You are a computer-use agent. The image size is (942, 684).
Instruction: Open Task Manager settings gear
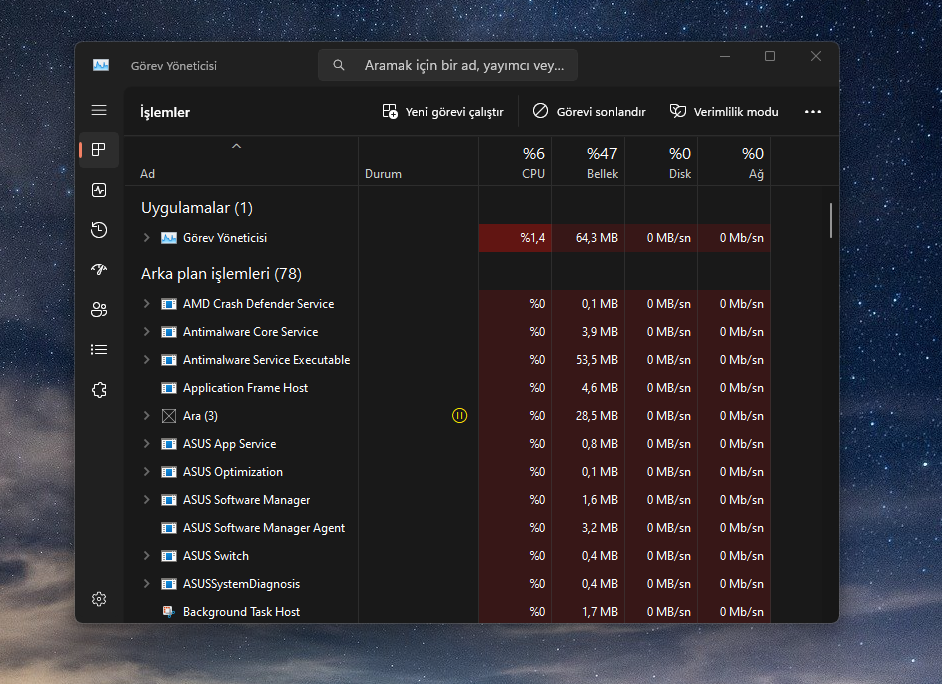click(99, 599)
